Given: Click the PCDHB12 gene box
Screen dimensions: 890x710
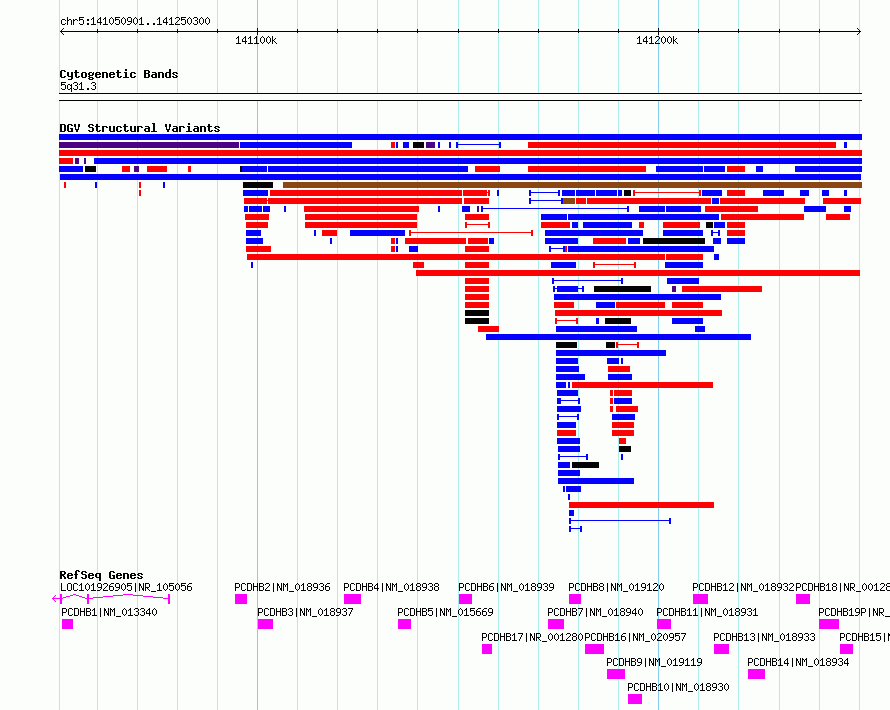Looking at the screenshot, I should point(700,599).
